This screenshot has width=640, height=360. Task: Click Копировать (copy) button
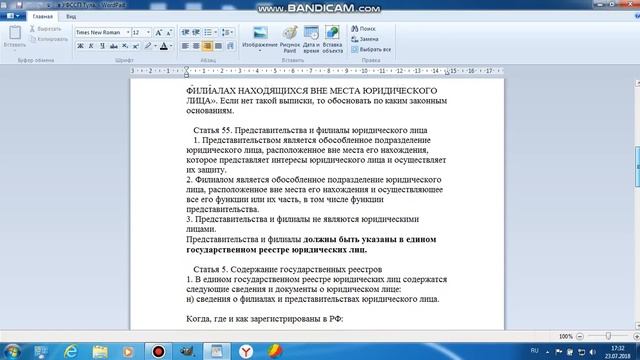(x=49, y=39)
